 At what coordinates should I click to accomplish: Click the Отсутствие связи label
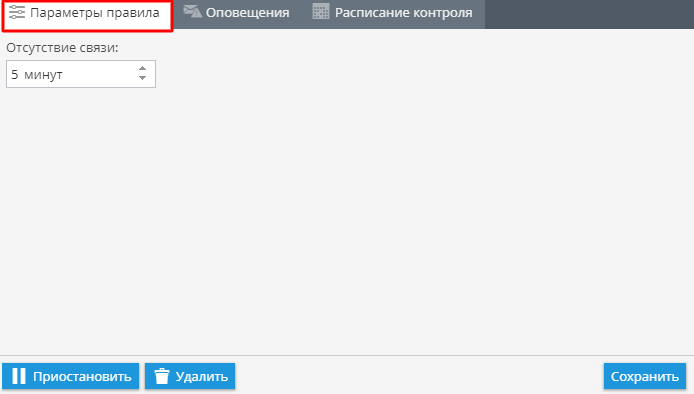pyautogui.click(x=62, y=47)
